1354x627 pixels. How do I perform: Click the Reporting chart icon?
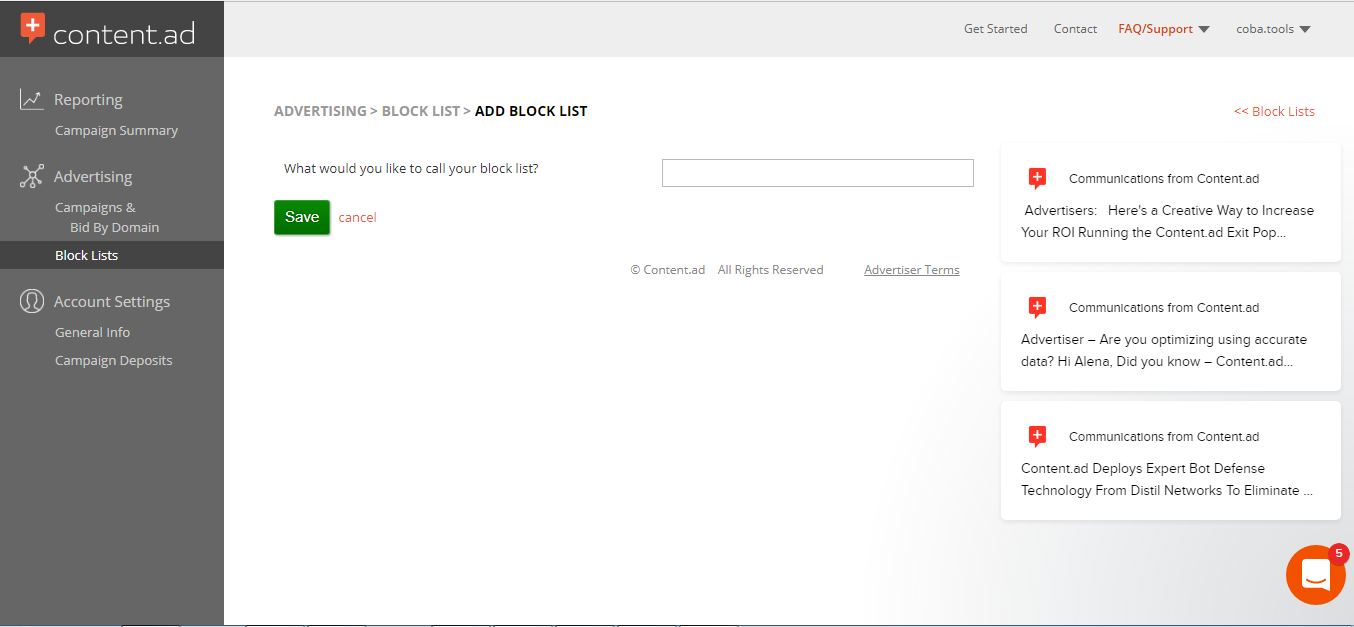32,99
